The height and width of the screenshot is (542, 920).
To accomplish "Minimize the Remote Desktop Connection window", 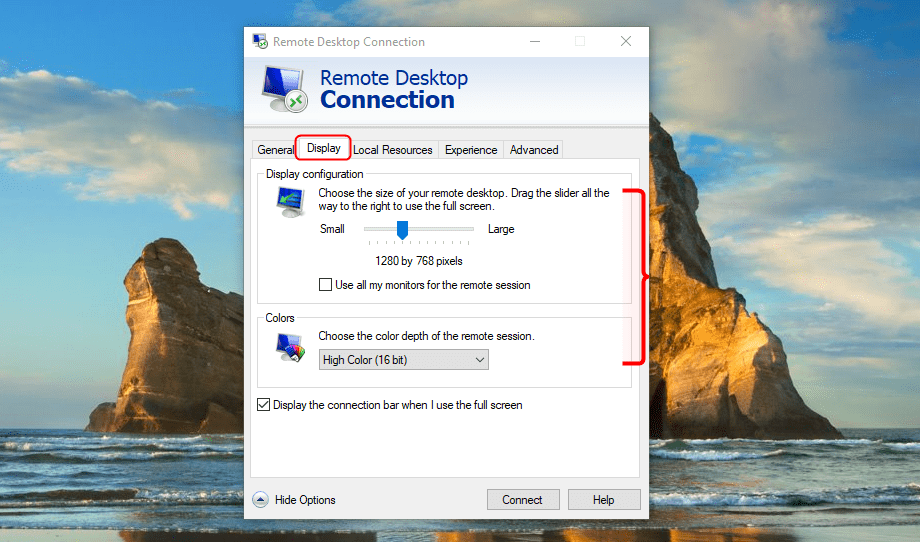I will click(x=535, y=41).
